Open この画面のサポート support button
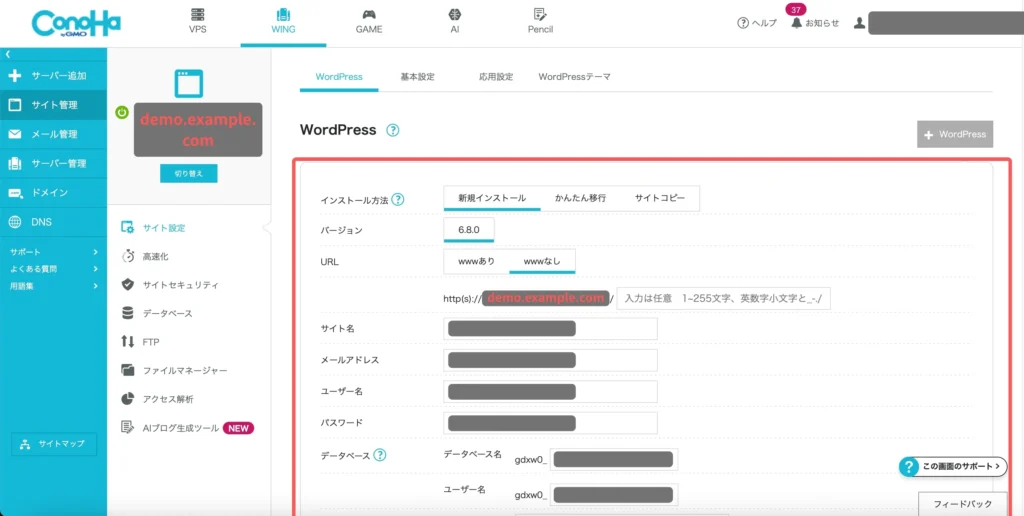 (x=953, y=466)
